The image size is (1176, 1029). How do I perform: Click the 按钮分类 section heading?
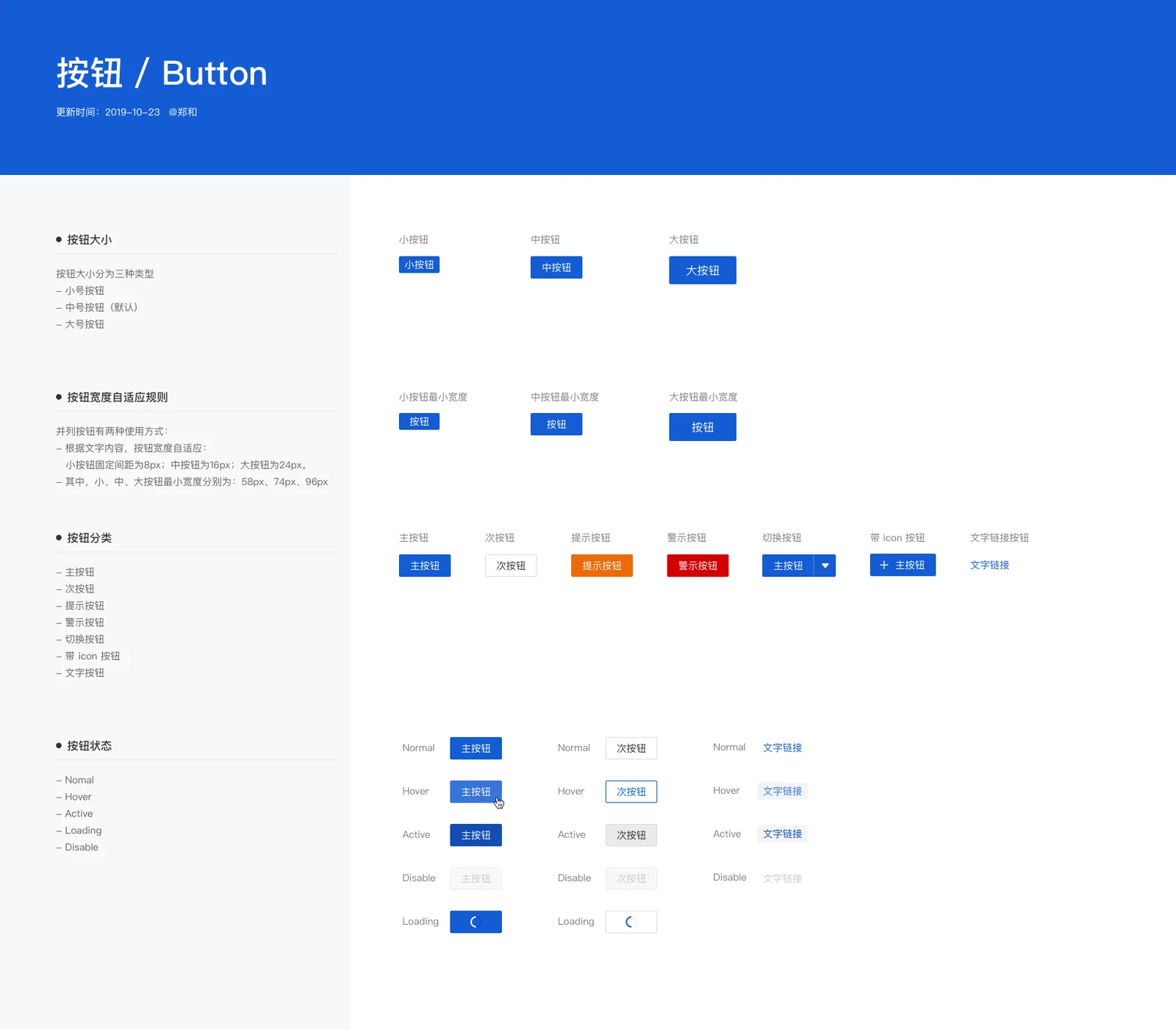(x=89, y=538)
